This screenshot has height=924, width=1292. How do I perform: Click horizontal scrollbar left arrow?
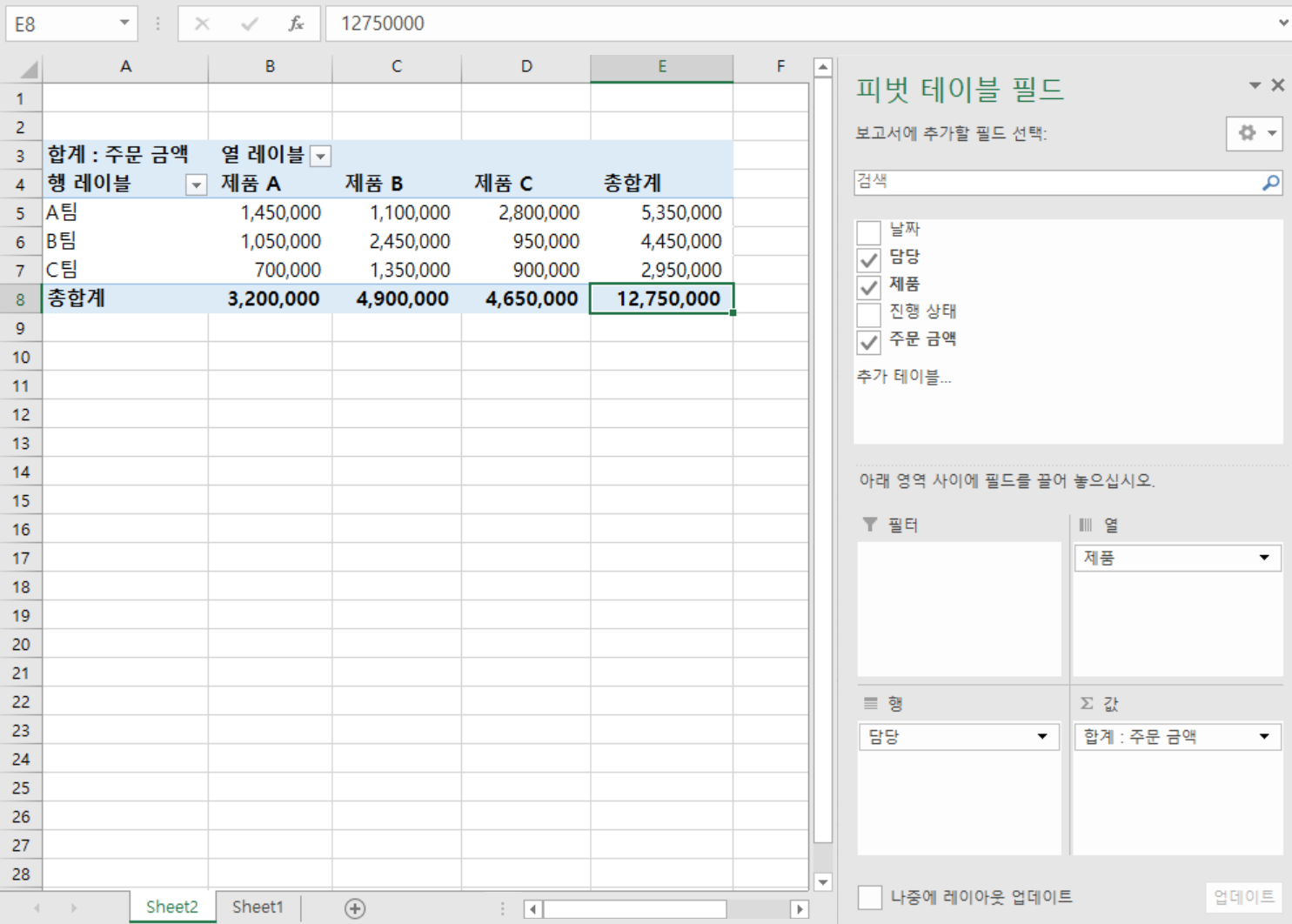[x=533, y=909]
